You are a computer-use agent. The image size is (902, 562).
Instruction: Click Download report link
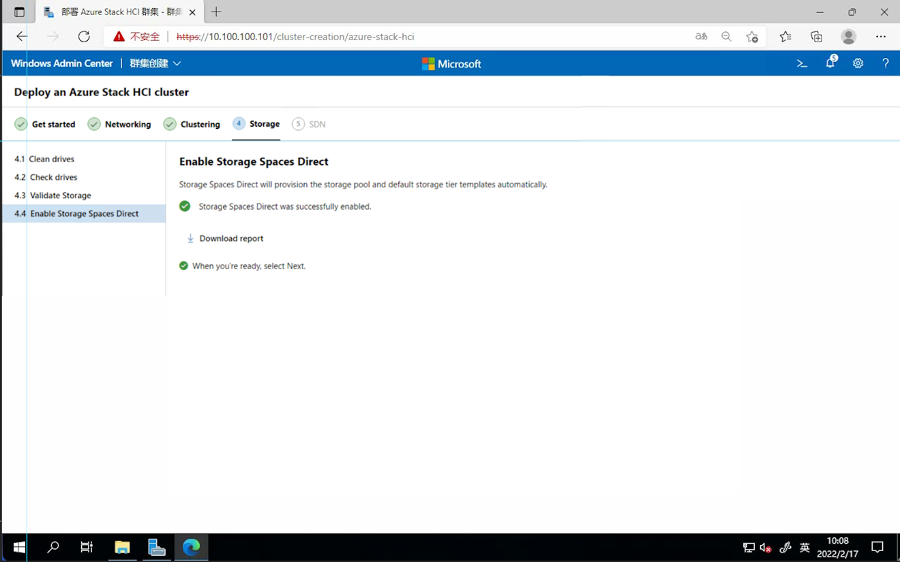(x=231, y=238)
